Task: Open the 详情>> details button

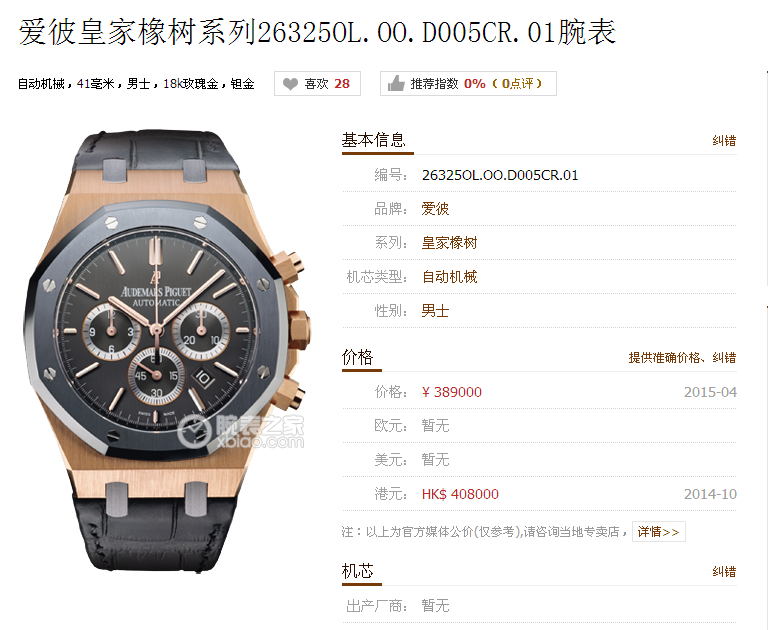Action: pyautogui.click(x=659, y=532)
